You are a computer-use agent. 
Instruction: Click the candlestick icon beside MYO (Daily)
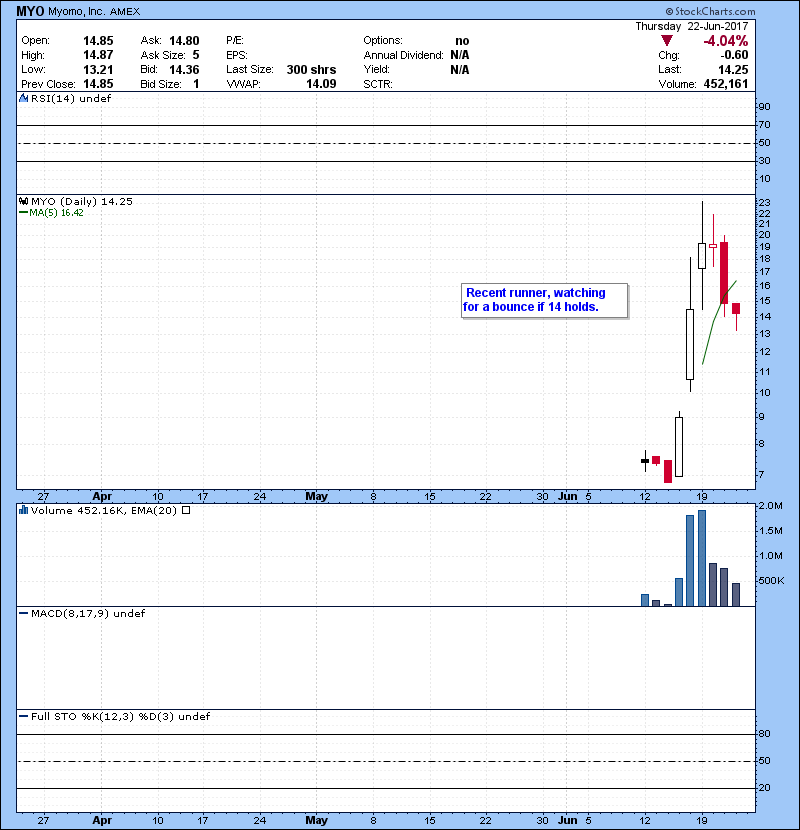pos(23,201)
